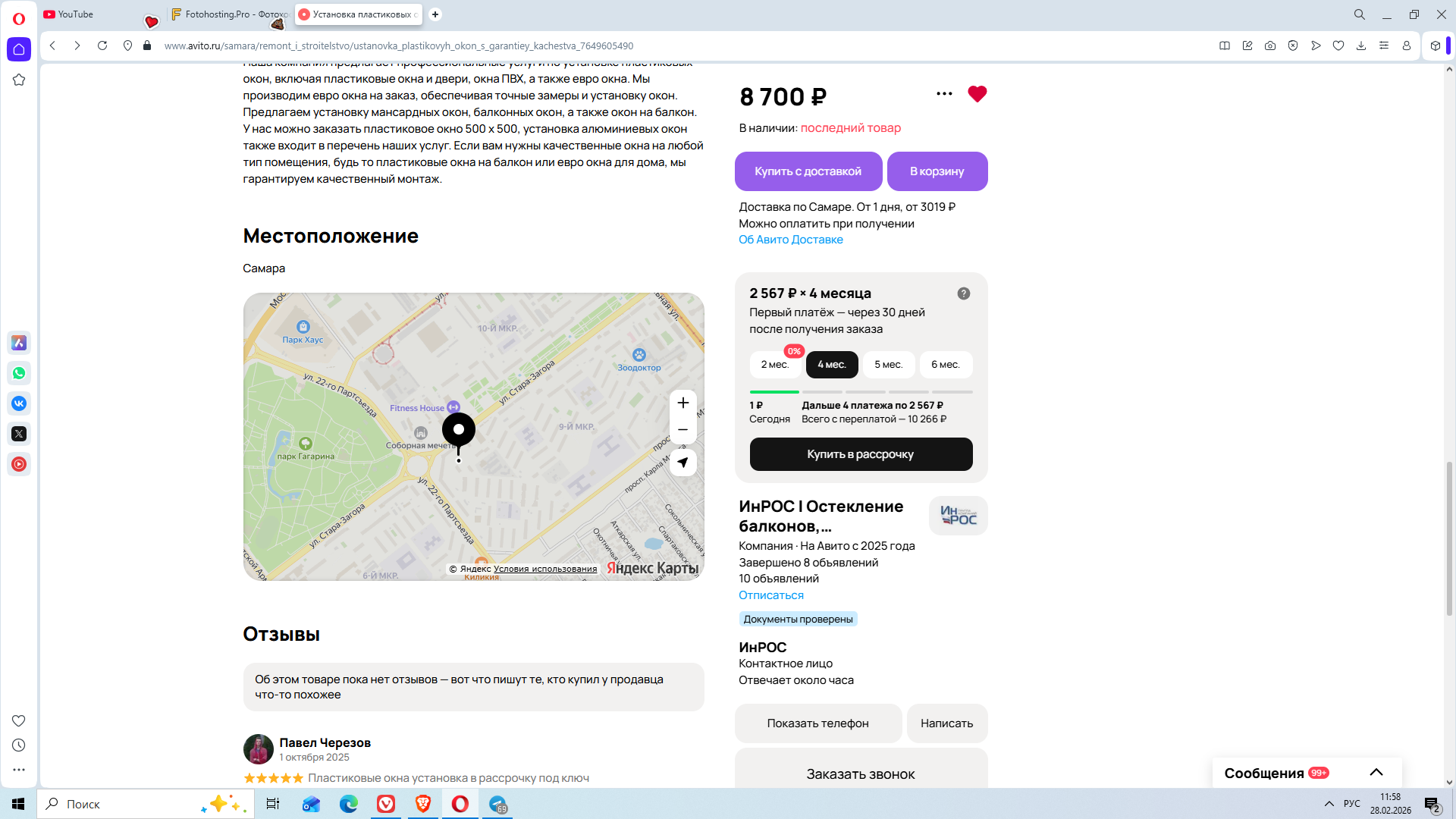
Task: Remove listing from favorites via red heart
Action: coord(977,94)
